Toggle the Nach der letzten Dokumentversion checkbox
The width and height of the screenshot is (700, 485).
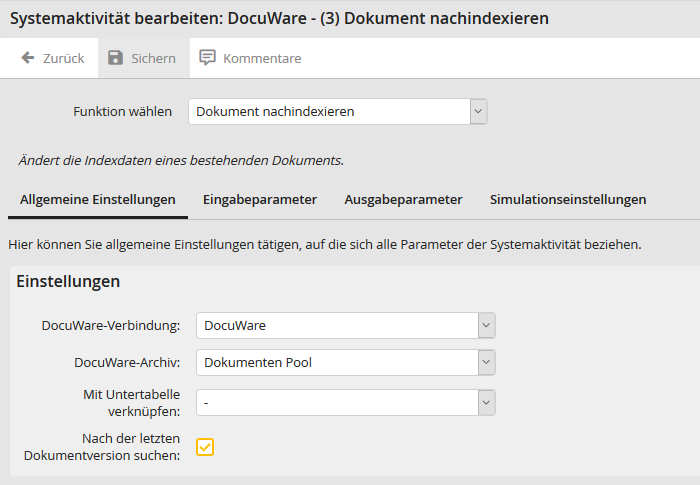[205, 447]
